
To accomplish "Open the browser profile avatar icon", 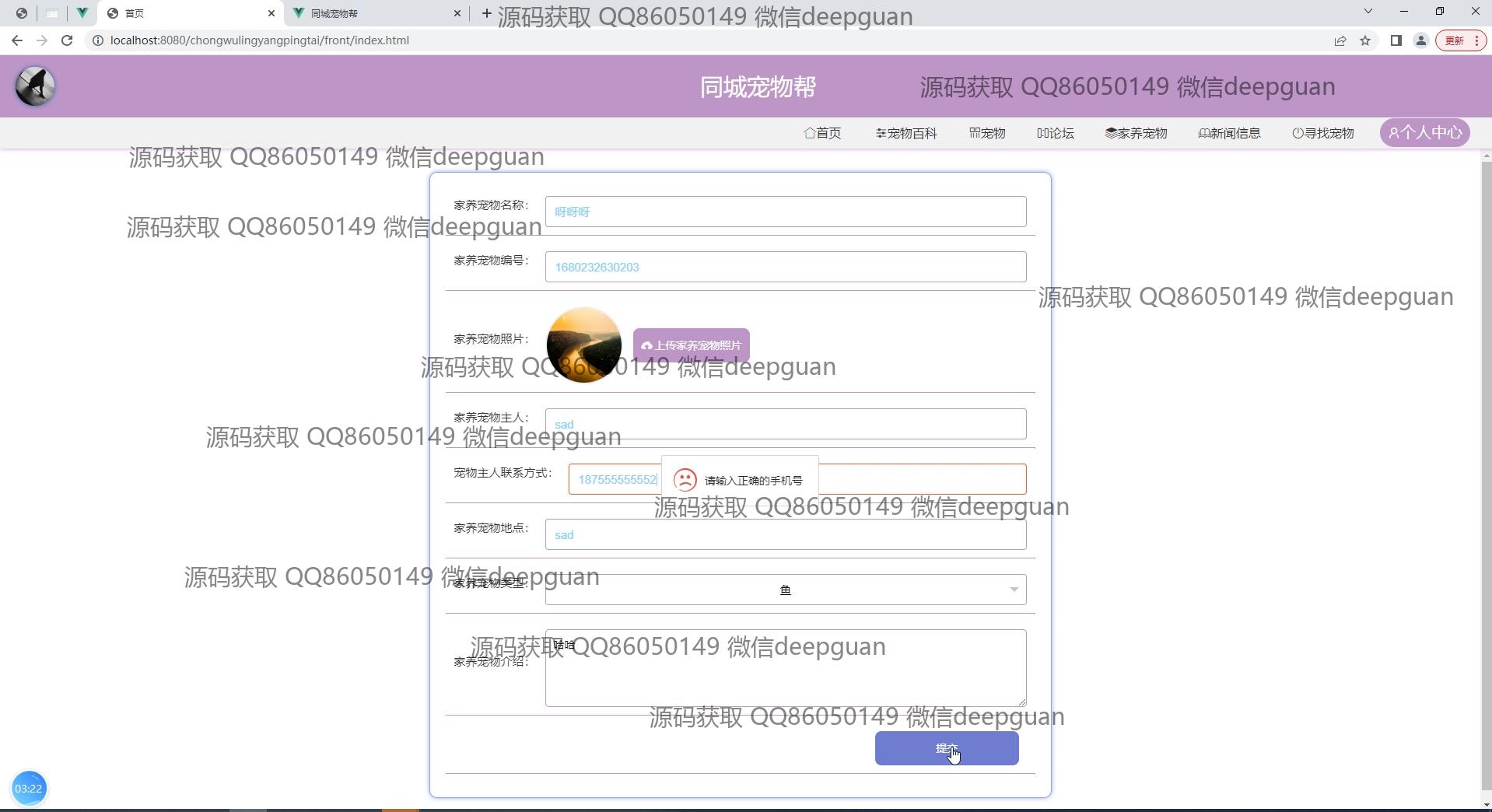I will coord(1420,40).
